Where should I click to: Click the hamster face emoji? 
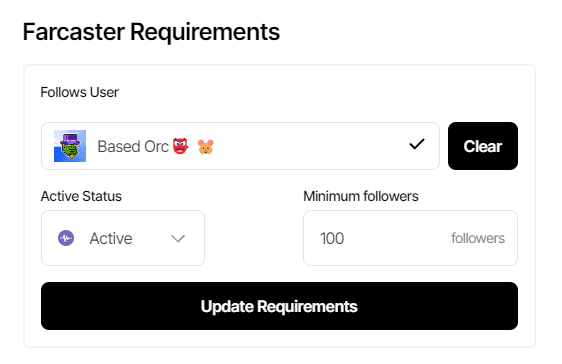(206, 147)
